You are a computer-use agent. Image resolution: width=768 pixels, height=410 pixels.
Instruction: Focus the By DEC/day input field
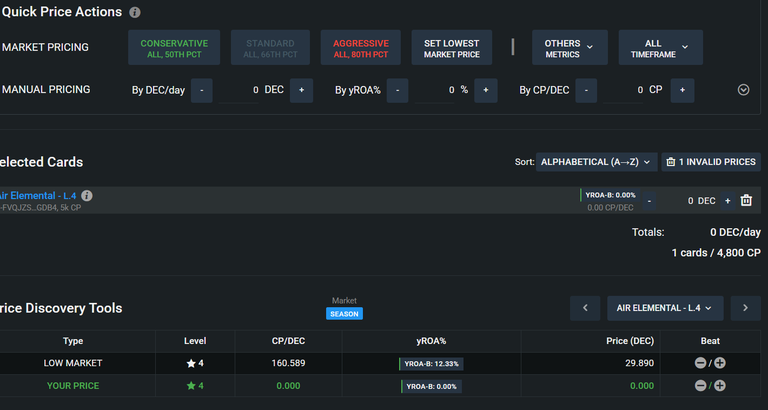[240, 91]
